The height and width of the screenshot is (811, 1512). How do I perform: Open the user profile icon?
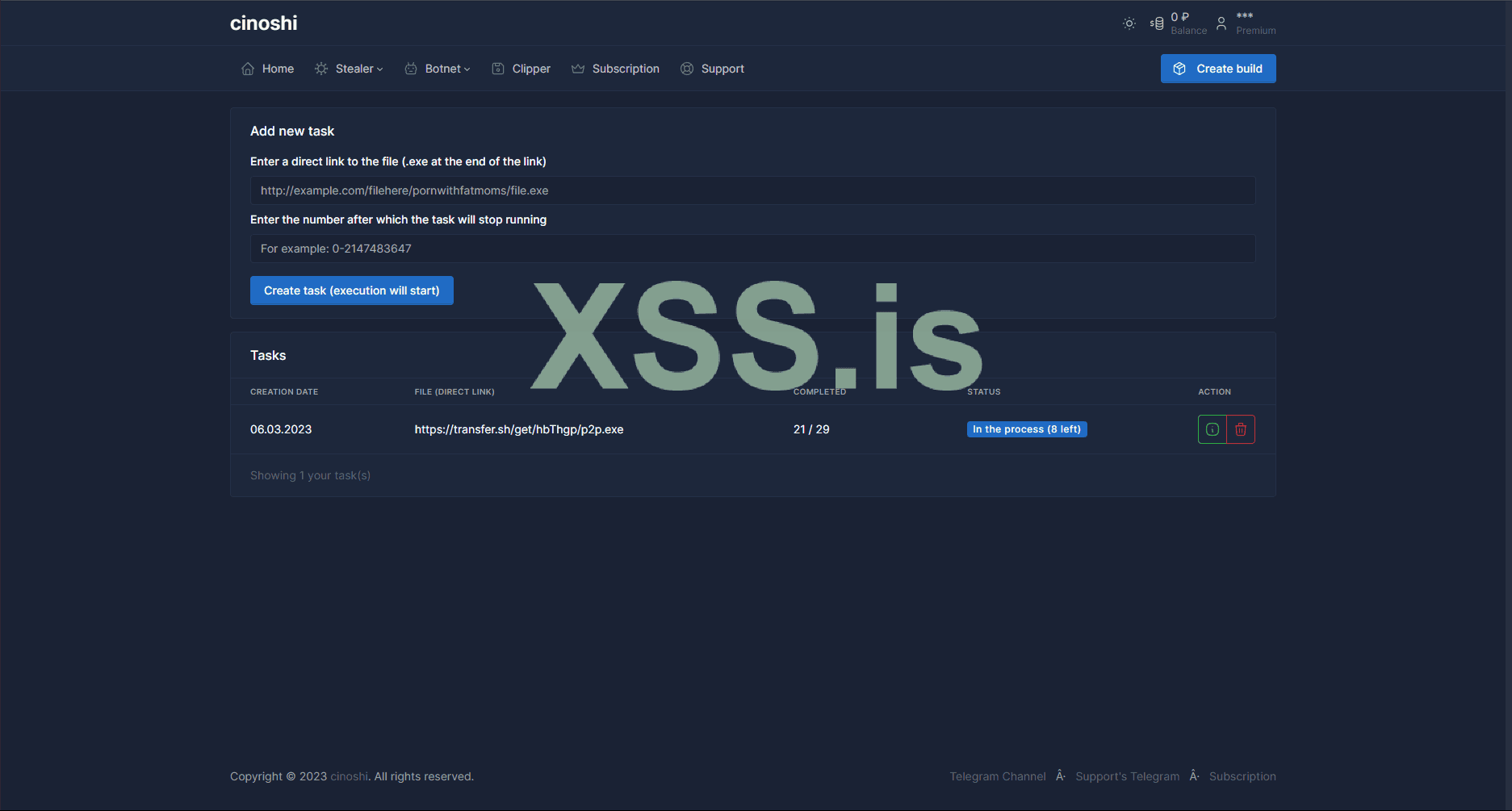pos(1221,23)
